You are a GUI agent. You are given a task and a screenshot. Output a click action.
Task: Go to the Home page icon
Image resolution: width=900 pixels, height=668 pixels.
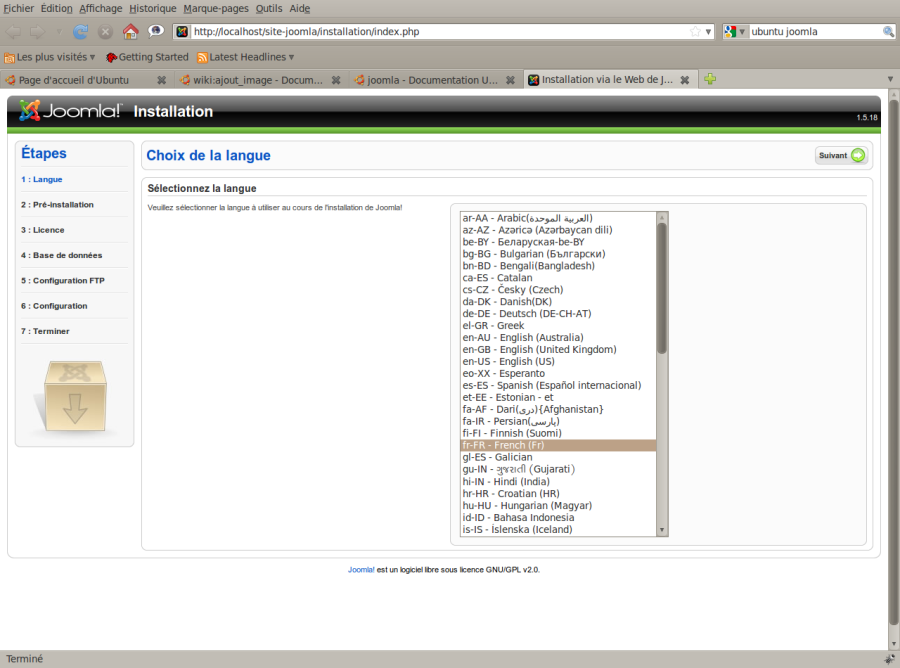tap(130, 31)
